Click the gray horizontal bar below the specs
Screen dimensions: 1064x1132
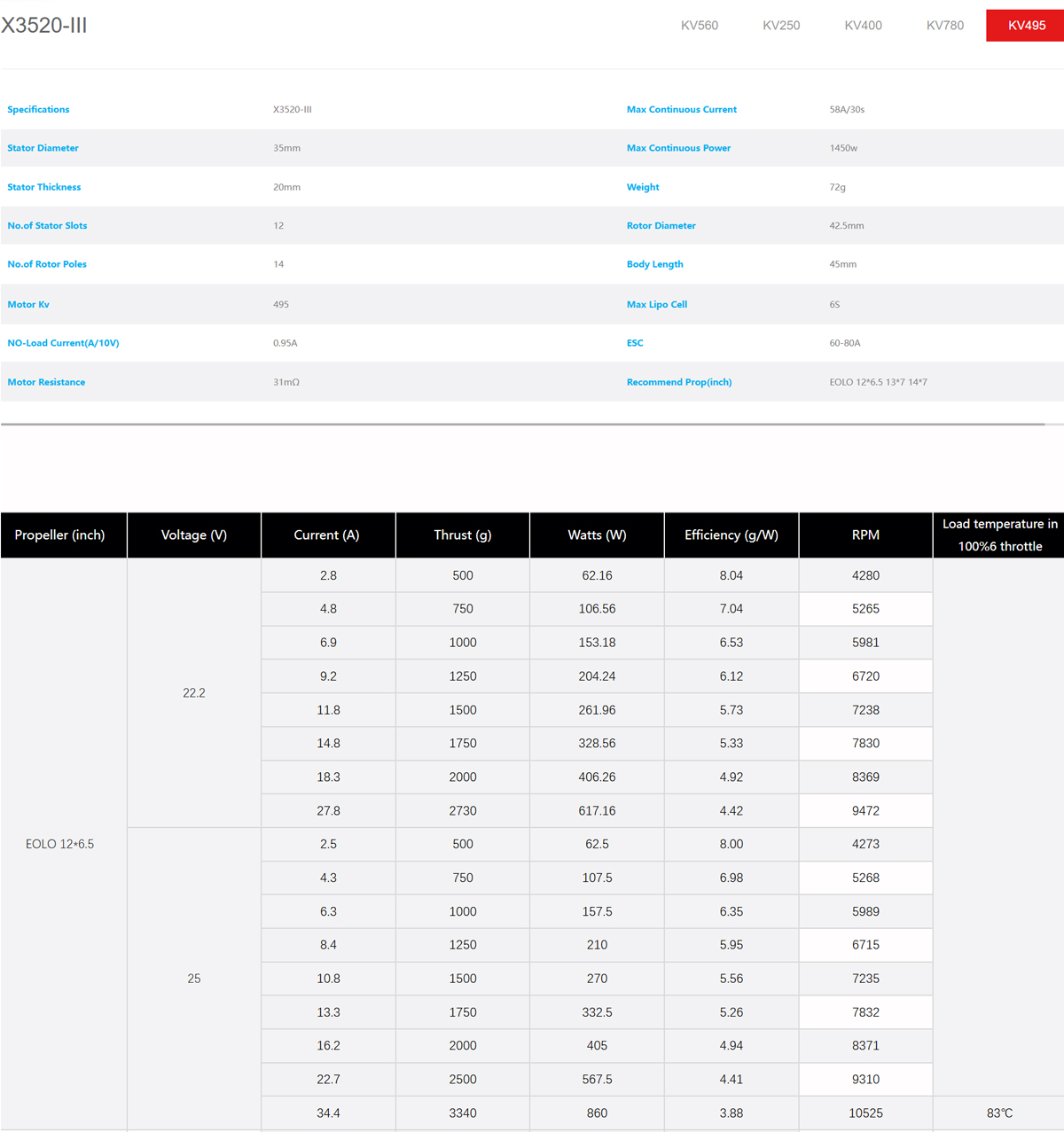coord(523,425)
